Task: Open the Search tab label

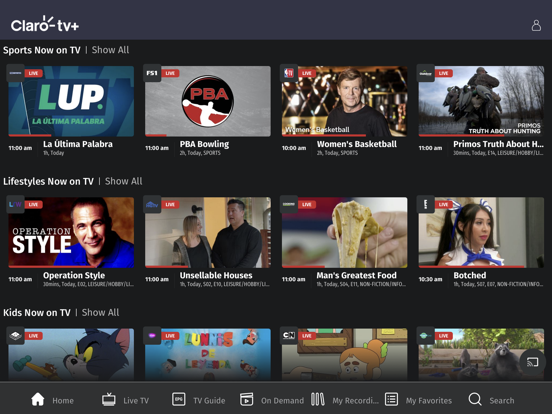Action: pos(502,401)
